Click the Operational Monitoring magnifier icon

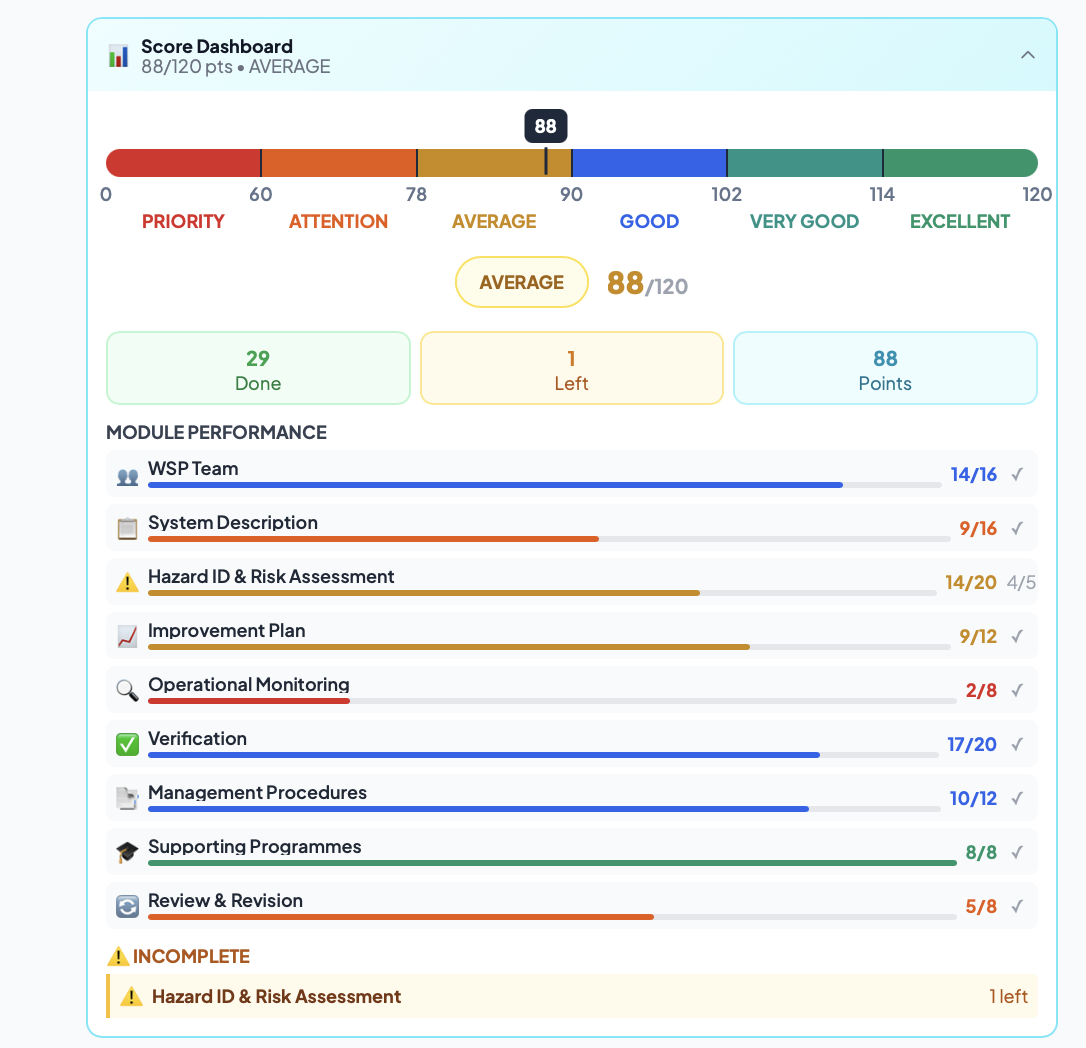point(127,690)
